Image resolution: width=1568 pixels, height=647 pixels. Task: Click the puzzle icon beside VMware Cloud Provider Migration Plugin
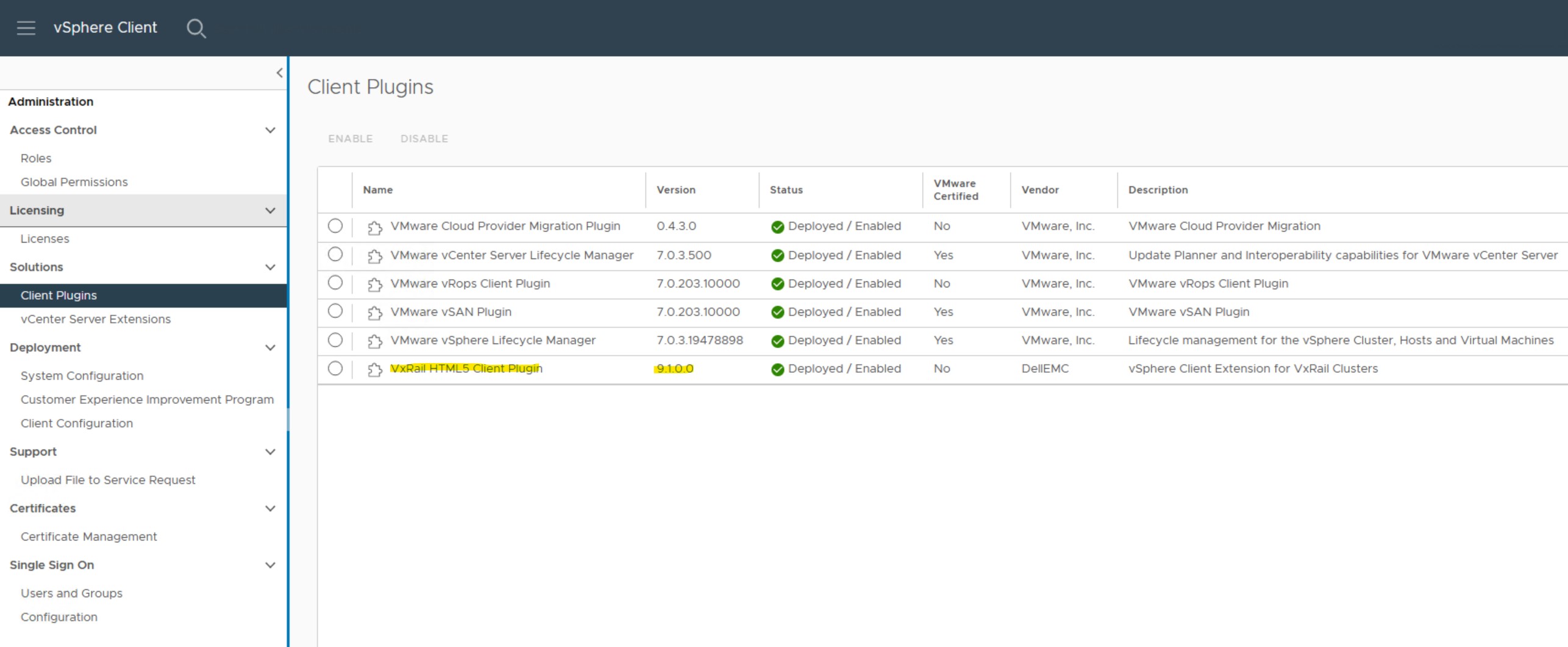374,225
